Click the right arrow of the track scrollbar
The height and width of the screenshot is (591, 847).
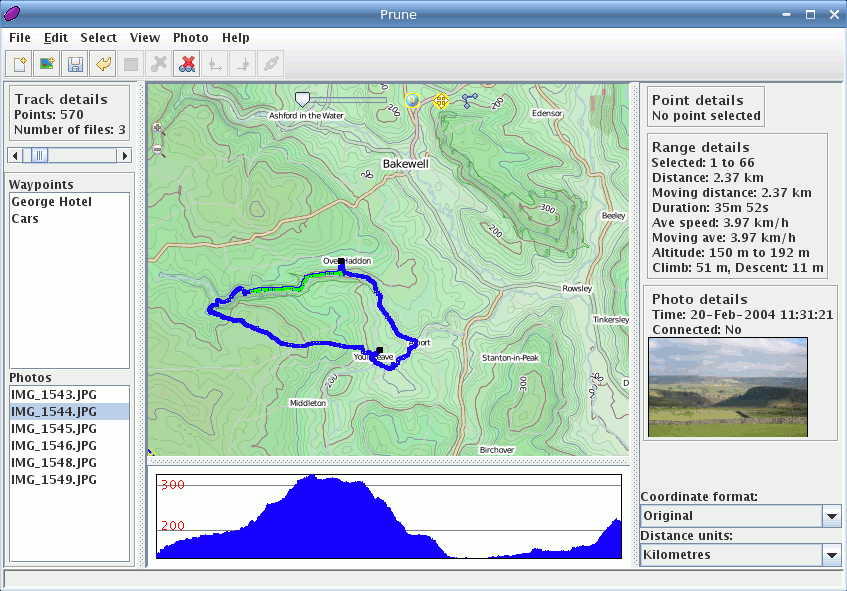coord(124,155)
